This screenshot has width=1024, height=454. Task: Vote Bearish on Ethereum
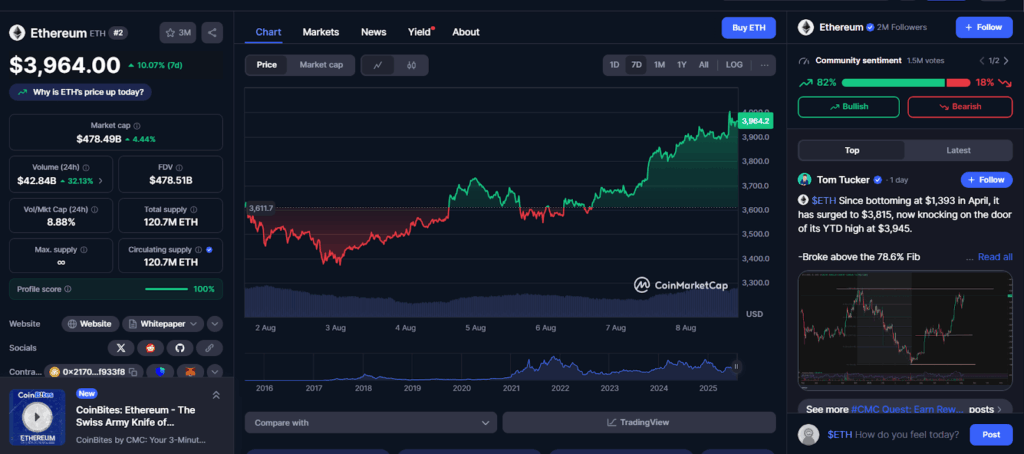[960, 106]
